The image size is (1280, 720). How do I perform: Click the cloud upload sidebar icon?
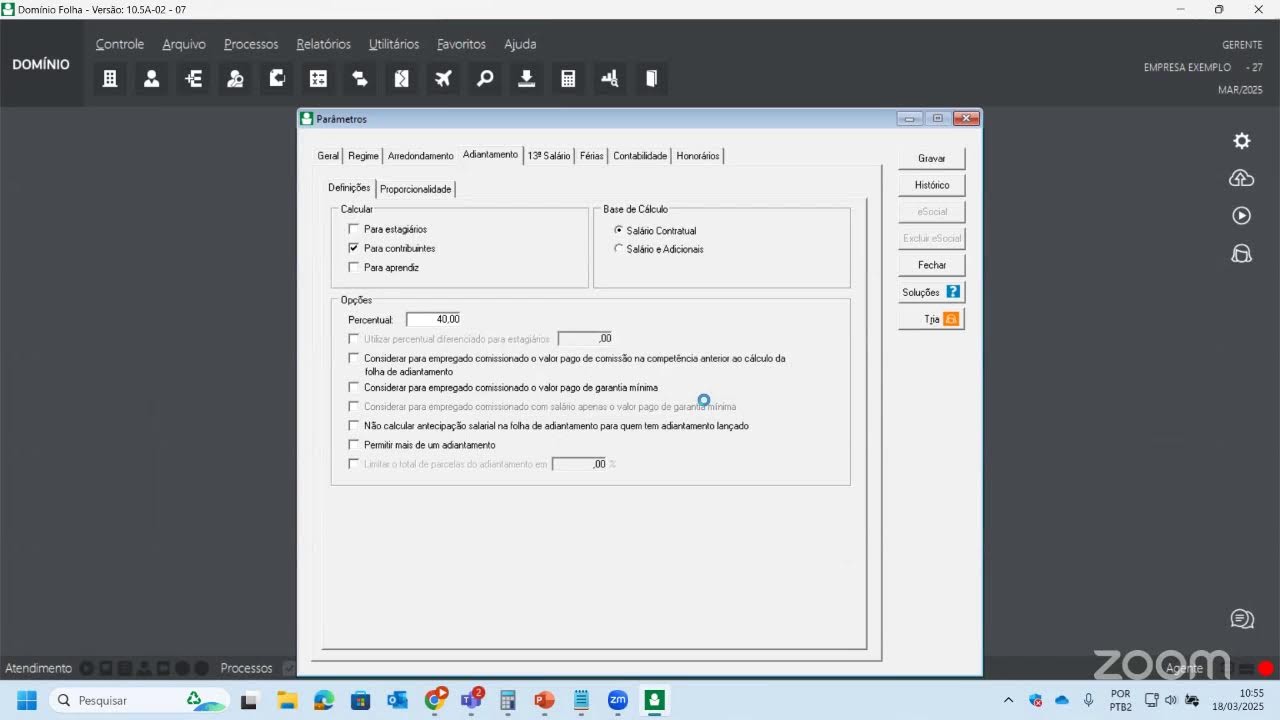pyautogui.click(x=1242, y=178)
